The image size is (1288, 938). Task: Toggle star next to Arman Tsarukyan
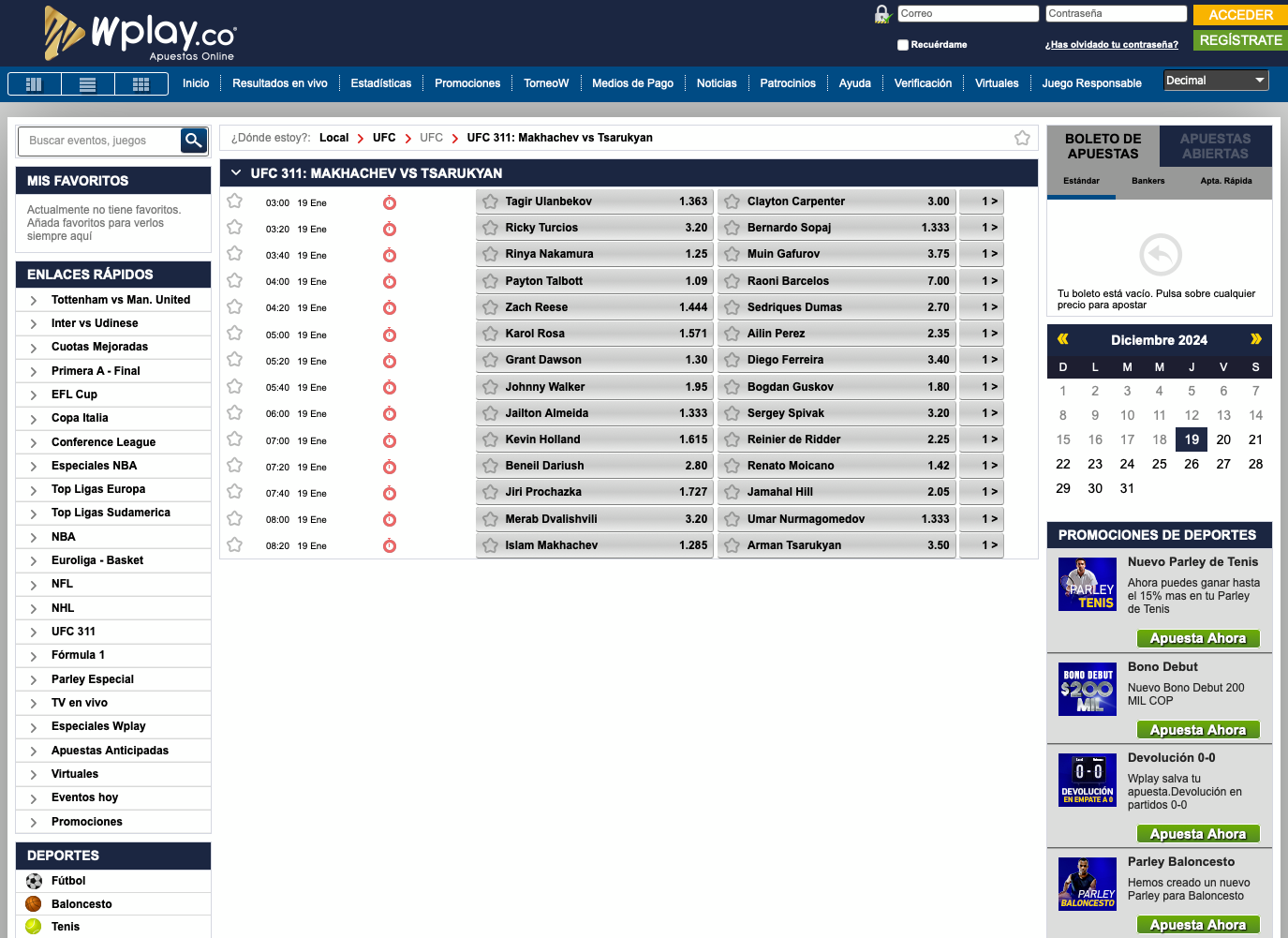[x=733, y=545]
